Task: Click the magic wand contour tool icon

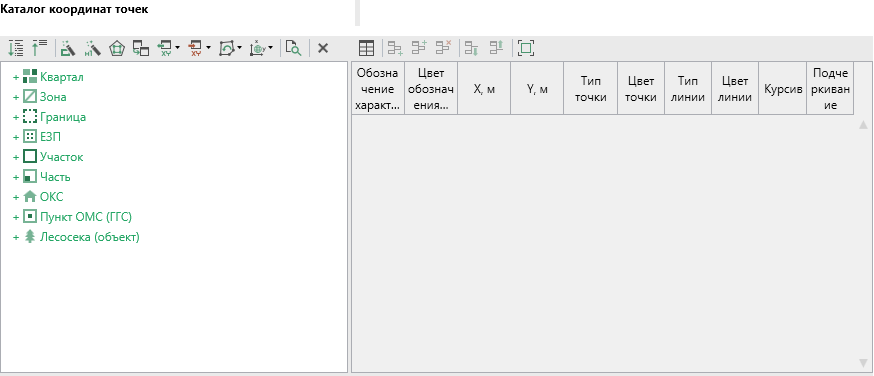Action: (68, 48)
